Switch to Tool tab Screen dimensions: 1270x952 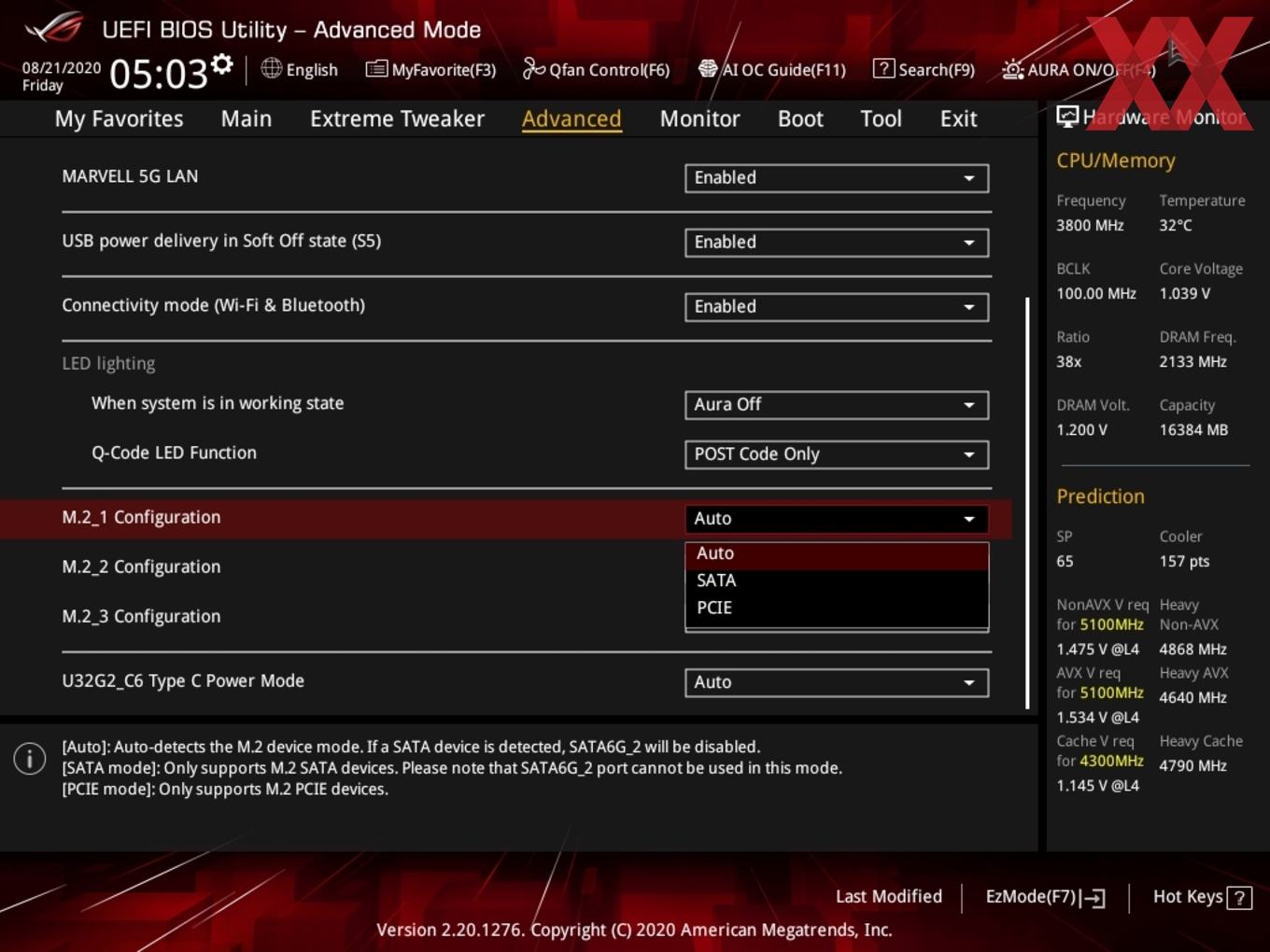click(x=881, y=119)
